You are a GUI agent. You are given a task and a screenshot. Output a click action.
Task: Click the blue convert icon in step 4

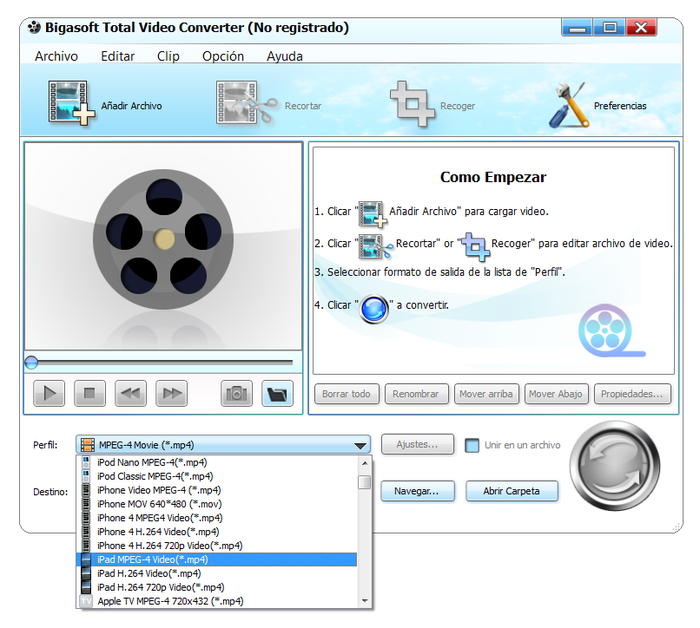(374, 308)
